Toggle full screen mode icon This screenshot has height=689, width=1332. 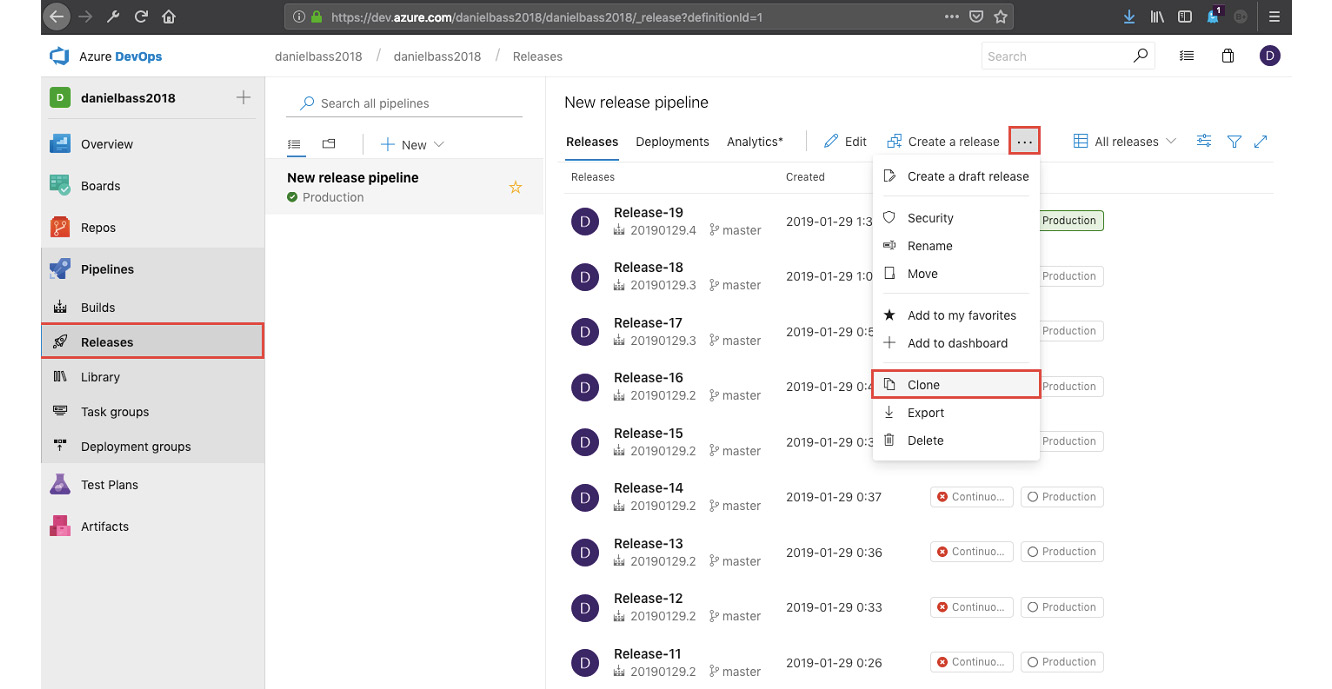[1261, 142]
